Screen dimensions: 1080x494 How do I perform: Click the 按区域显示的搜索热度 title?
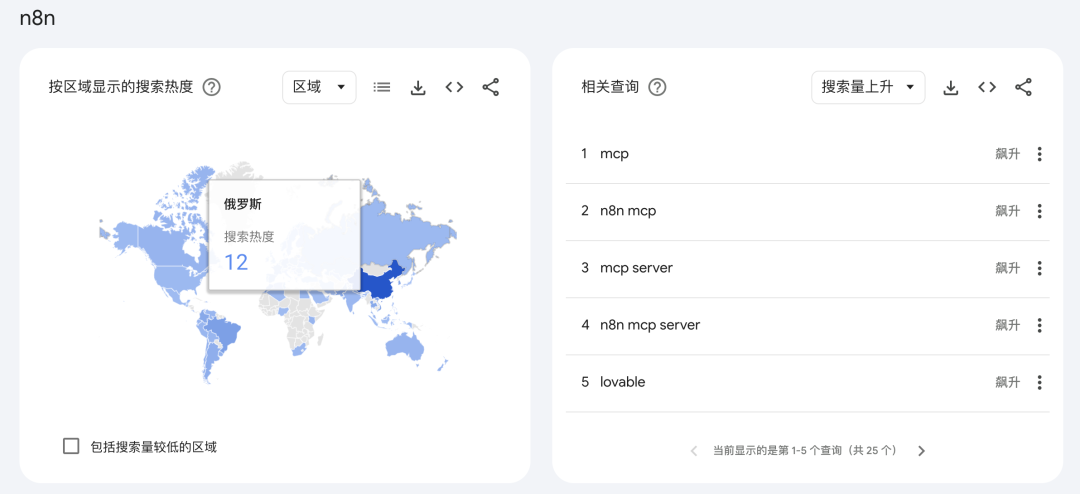click(121, 88)
